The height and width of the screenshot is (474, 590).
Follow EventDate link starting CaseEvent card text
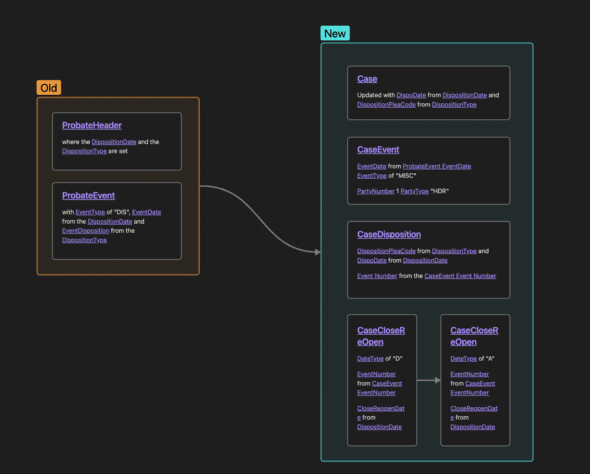pos(372,166)
